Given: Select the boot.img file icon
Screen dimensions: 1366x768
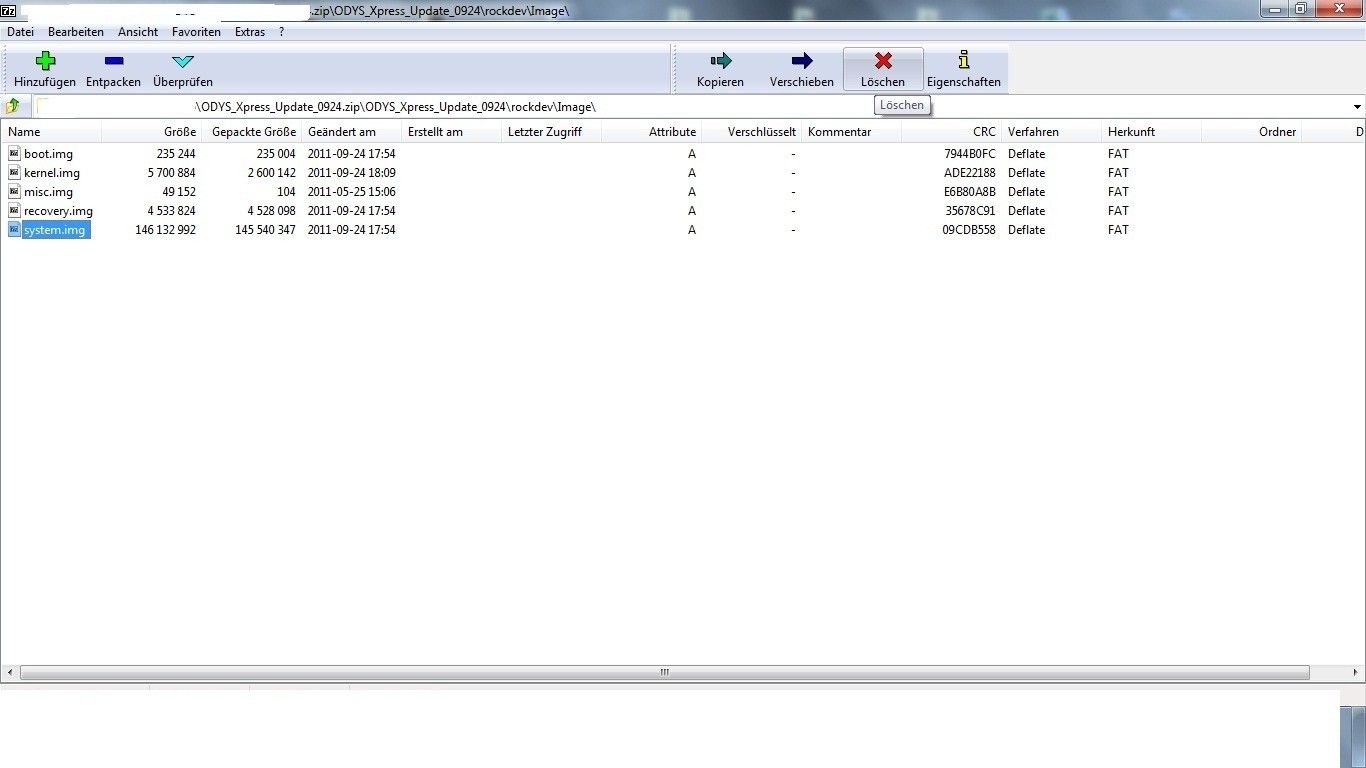Looking at the screenshot, I should (x=14, y=153).
